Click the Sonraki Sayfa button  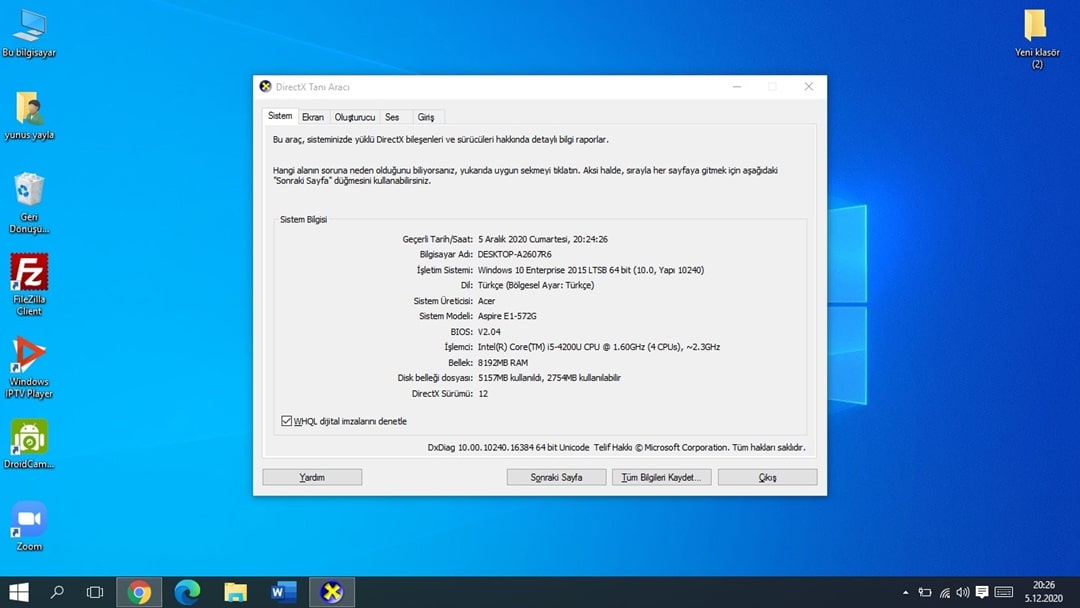tap(557, 477)
